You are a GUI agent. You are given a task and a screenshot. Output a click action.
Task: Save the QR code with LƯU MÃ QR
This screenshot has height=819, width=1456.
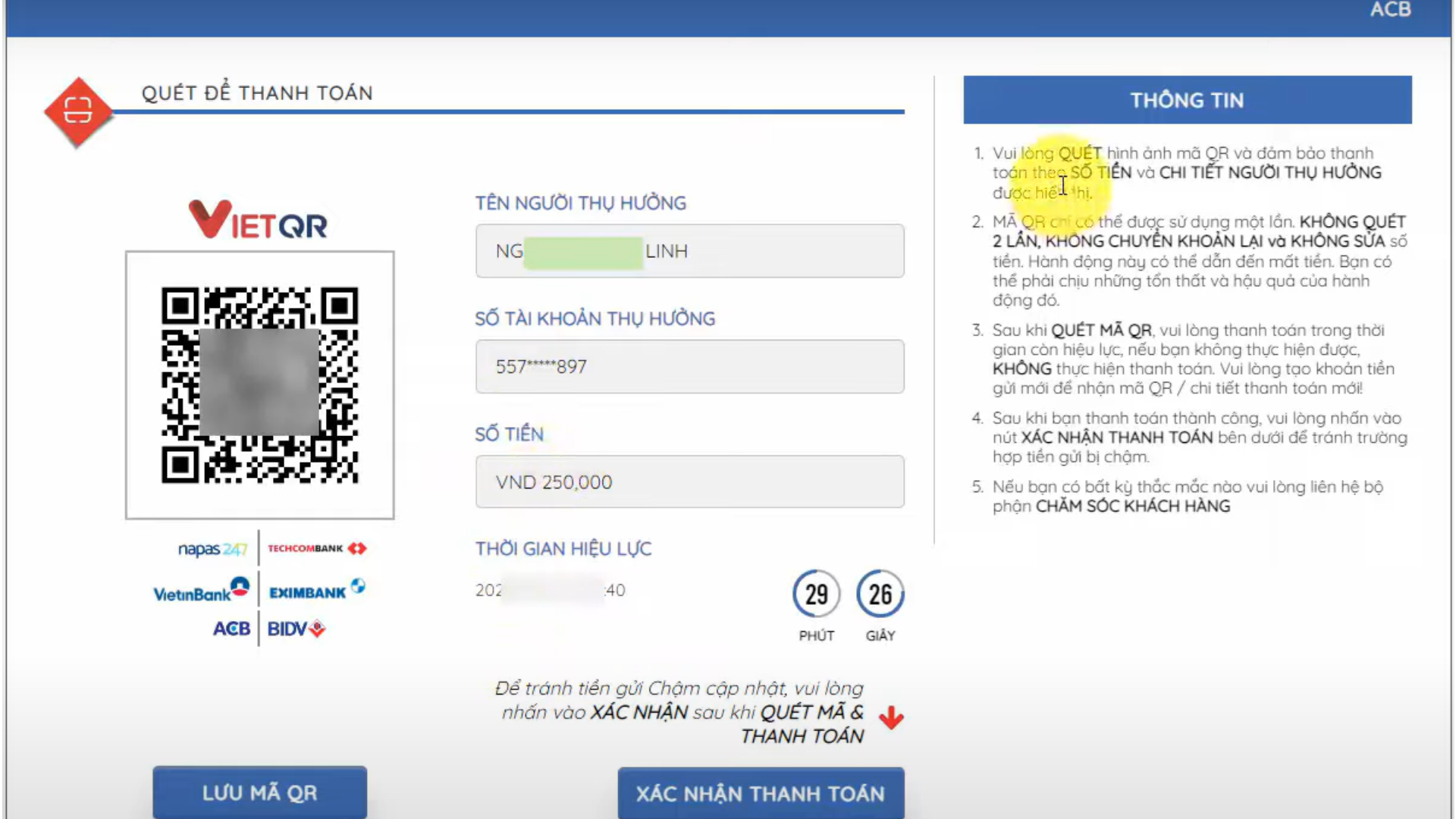(x=259, y=792)
